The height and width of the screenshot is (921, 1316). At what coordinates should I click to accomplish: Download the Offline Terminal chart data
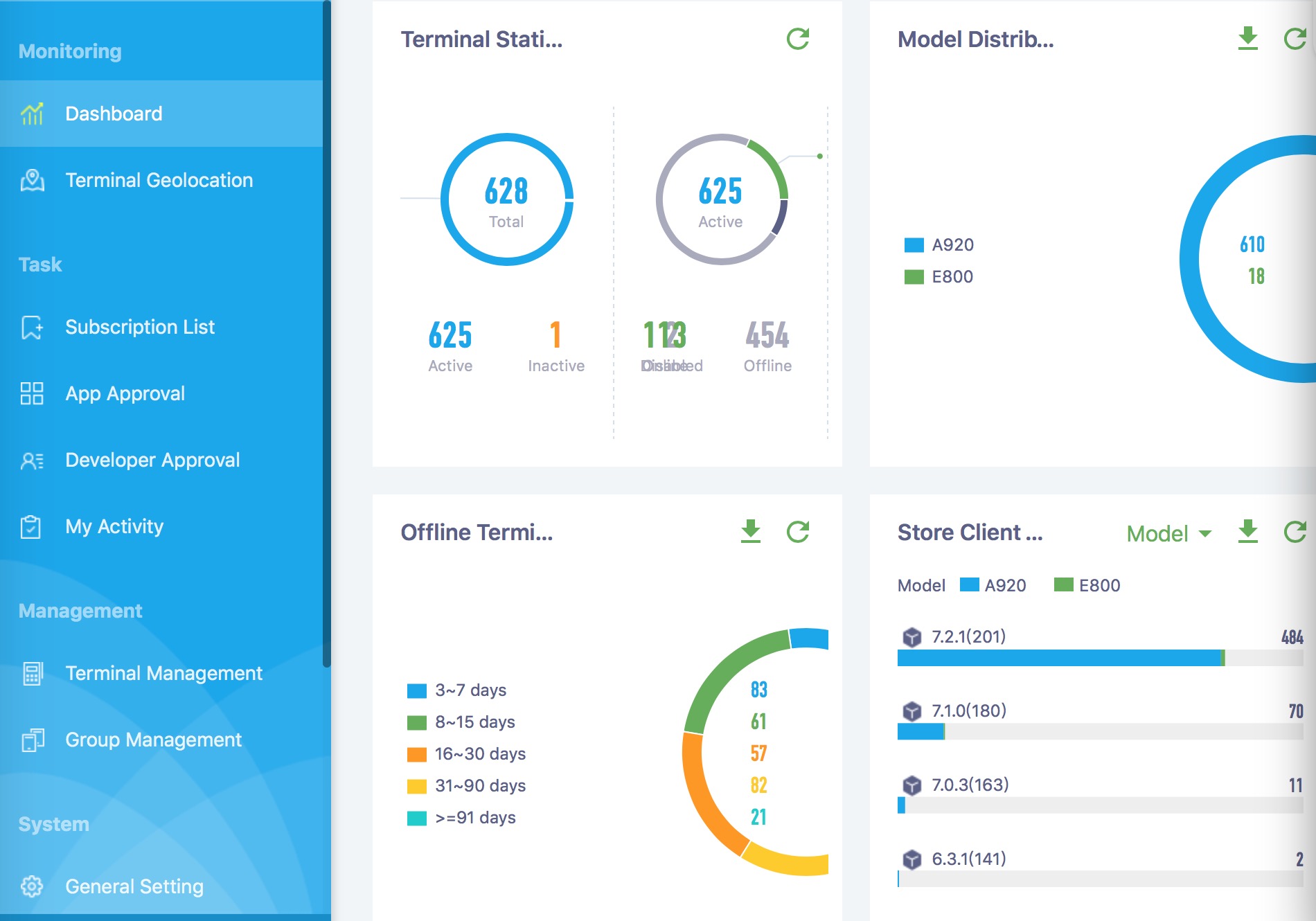pos(750,532)
